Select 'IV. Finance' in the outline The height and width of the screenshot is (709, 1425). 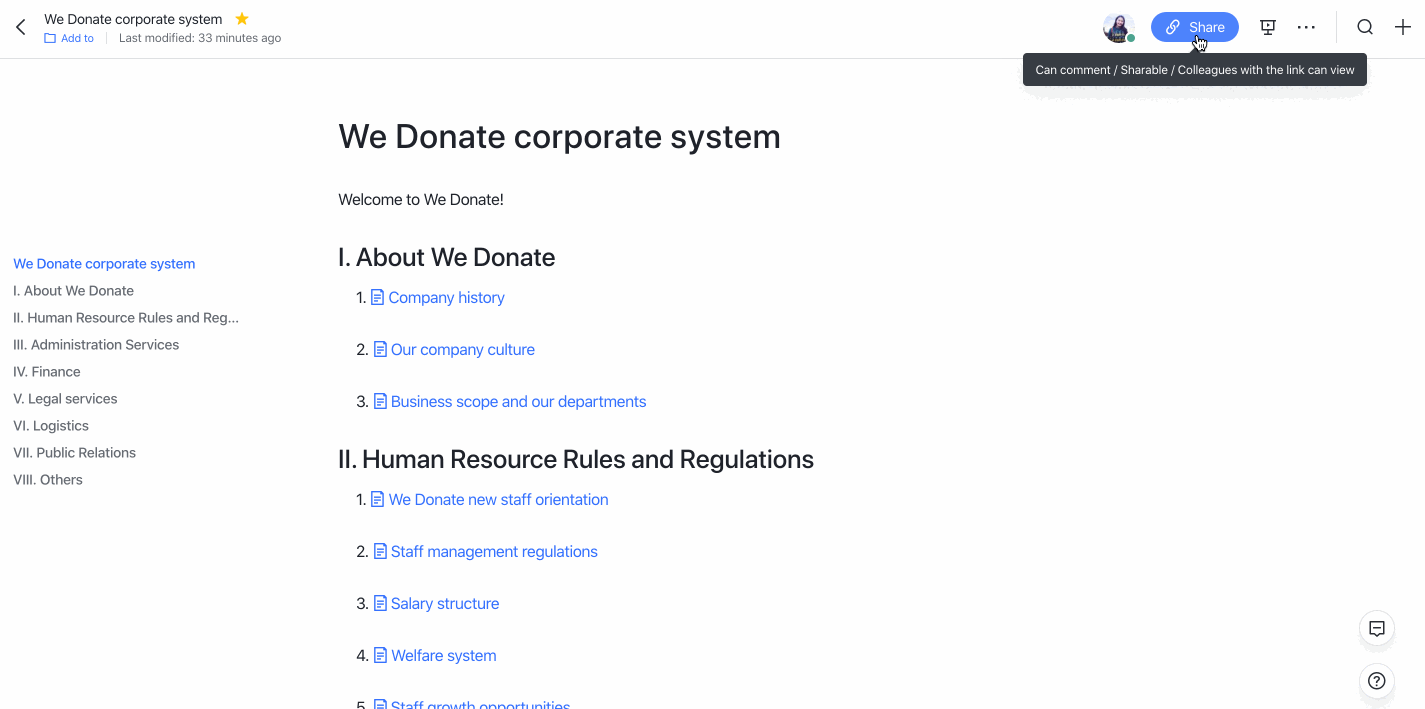(x=46, y=371)
